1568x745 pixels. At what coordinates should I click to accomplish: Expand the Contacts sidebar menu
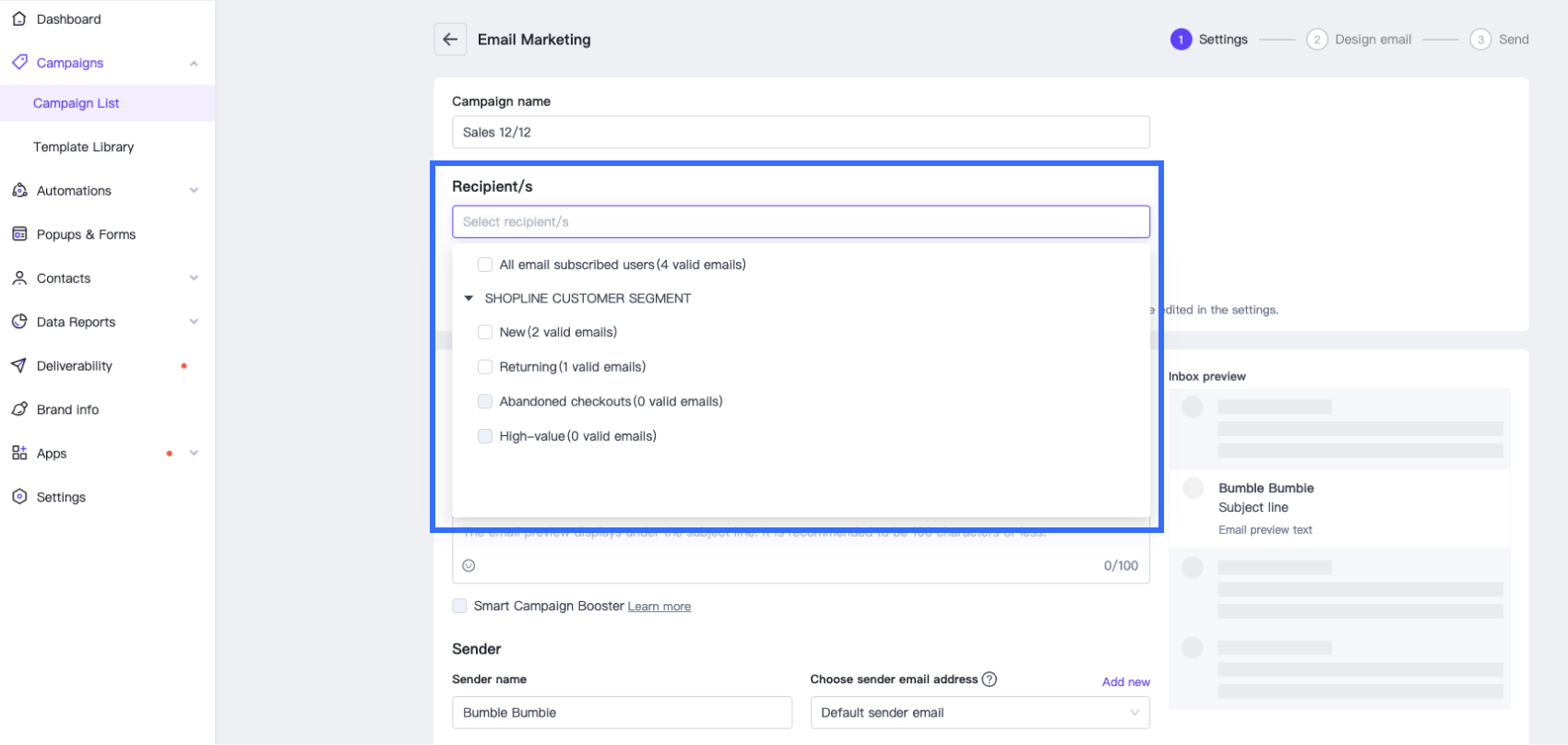point(194,278)
